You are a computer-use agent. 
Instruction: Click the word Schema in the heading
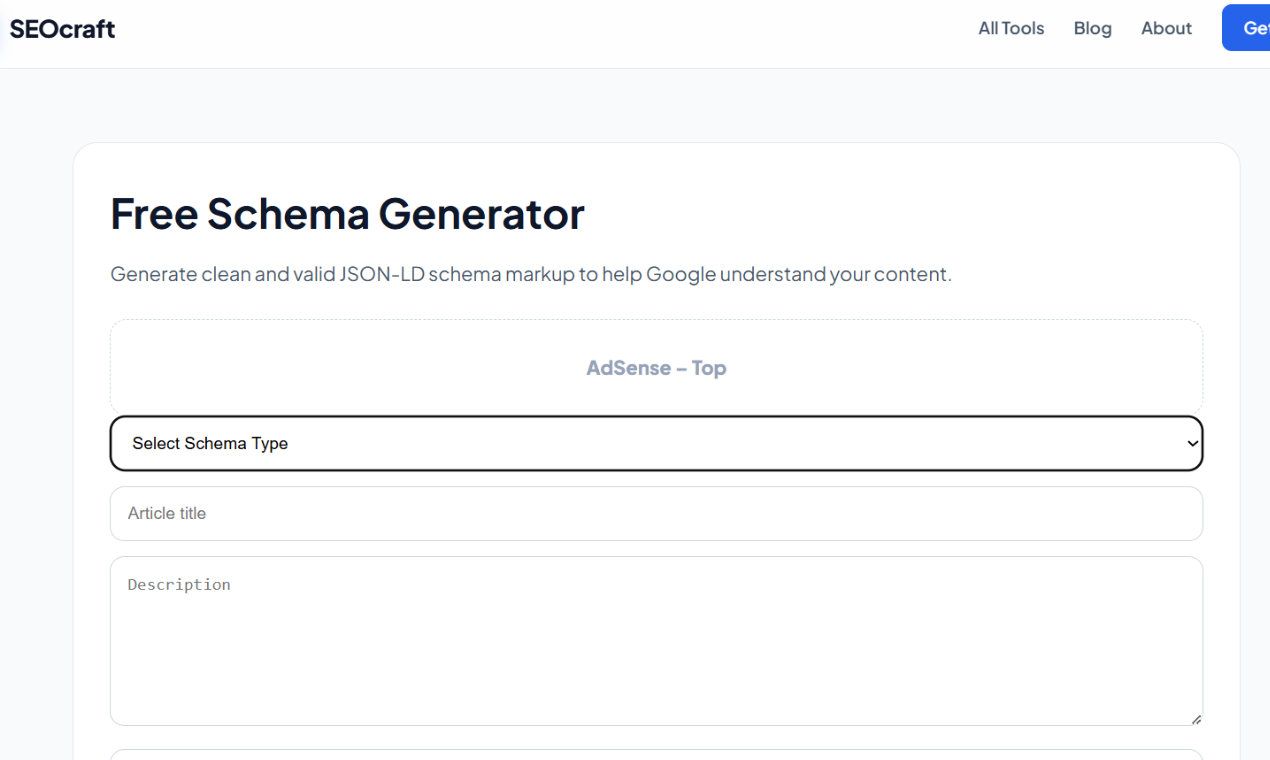tap(286, 214)
